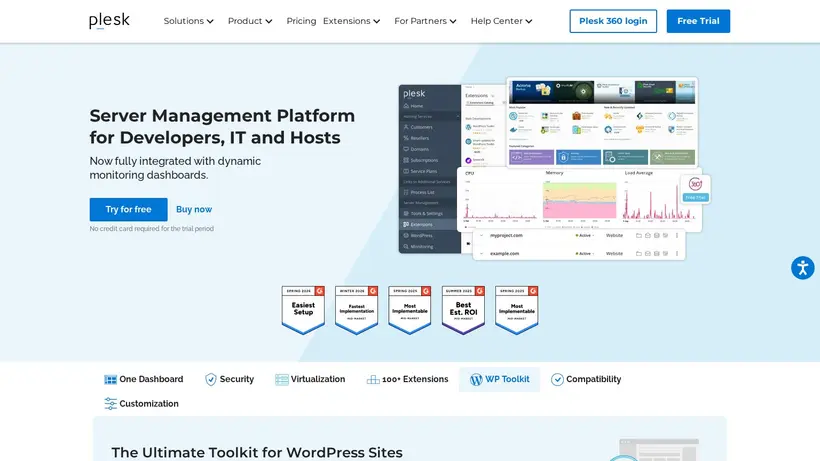Click the Try for free button
The image size is (820, 461).
pyautogui.click(x=128, y=209)
